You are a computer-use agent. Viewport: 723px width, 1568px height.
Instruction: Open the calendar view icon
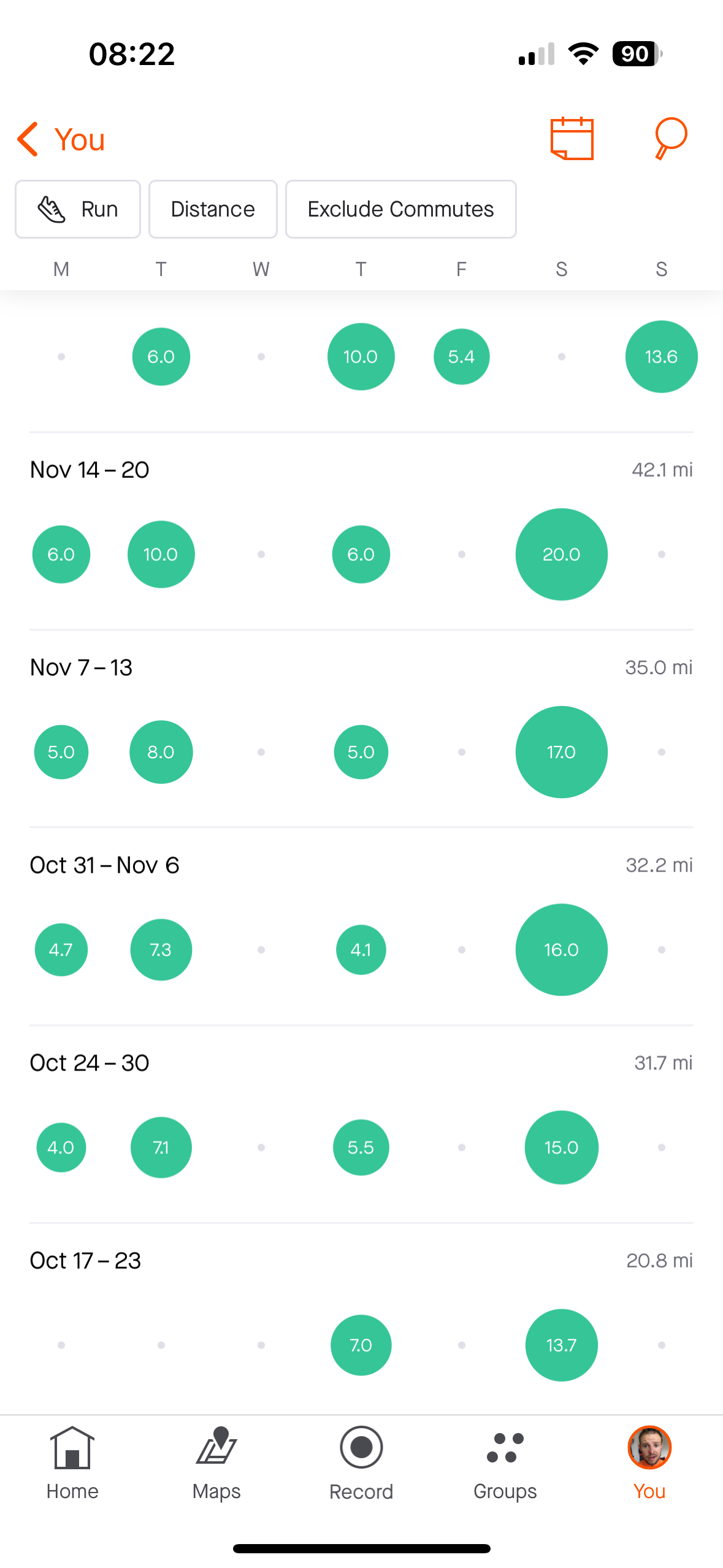[x=572, y=139]
